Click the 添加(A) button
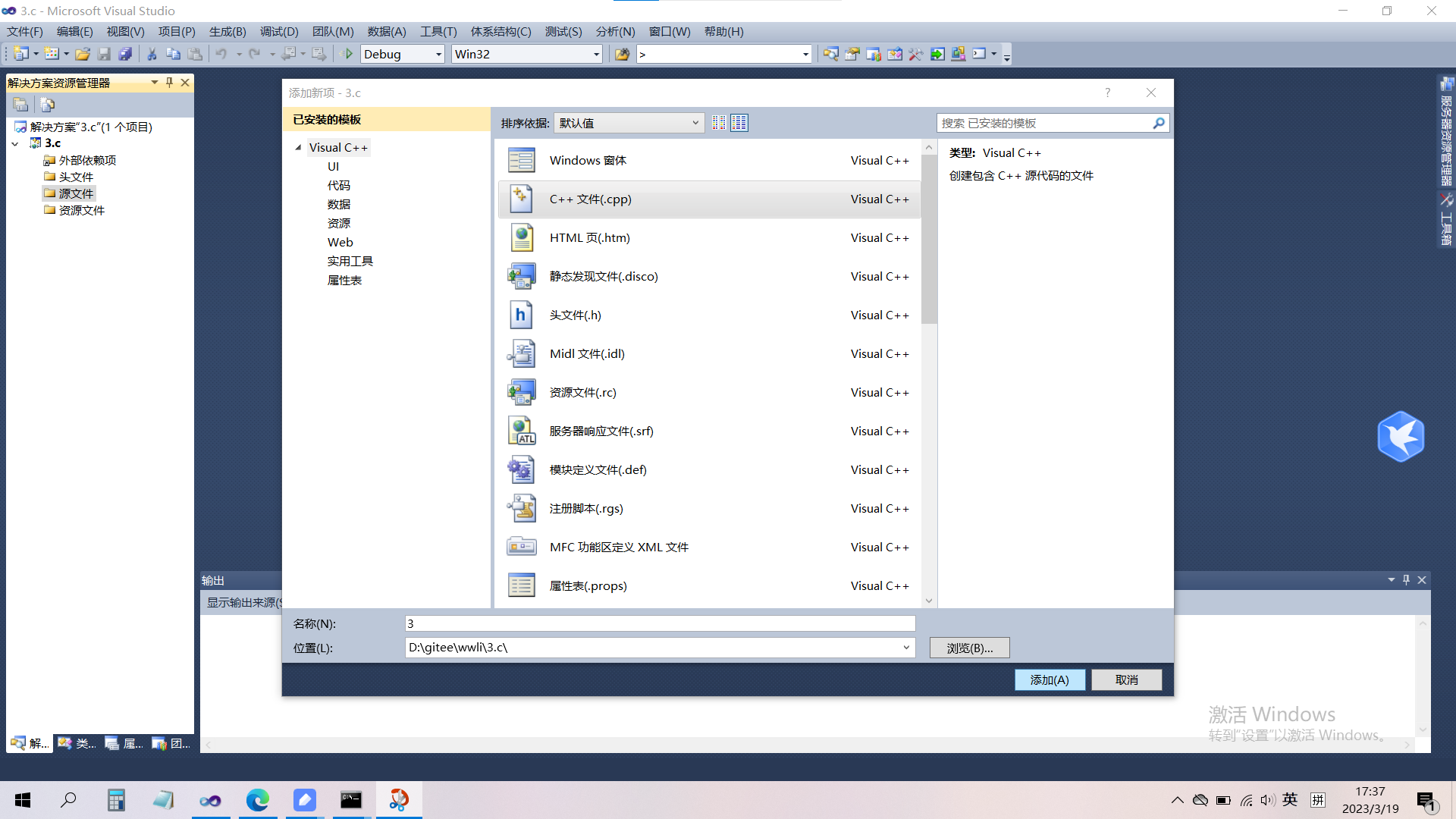The image size is (1456, 819). 1050,679
